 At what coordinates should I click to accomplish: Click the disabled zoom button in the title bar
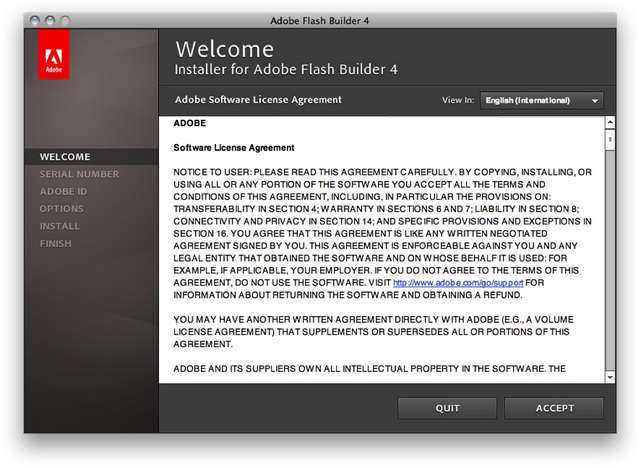[65, 20]
